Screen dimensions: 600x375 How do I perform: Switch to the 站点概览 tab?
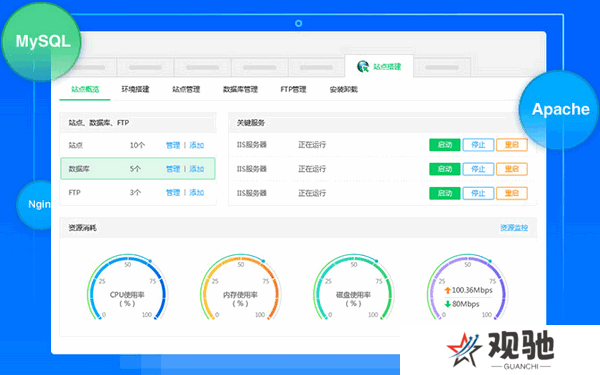tap(85, 90)
